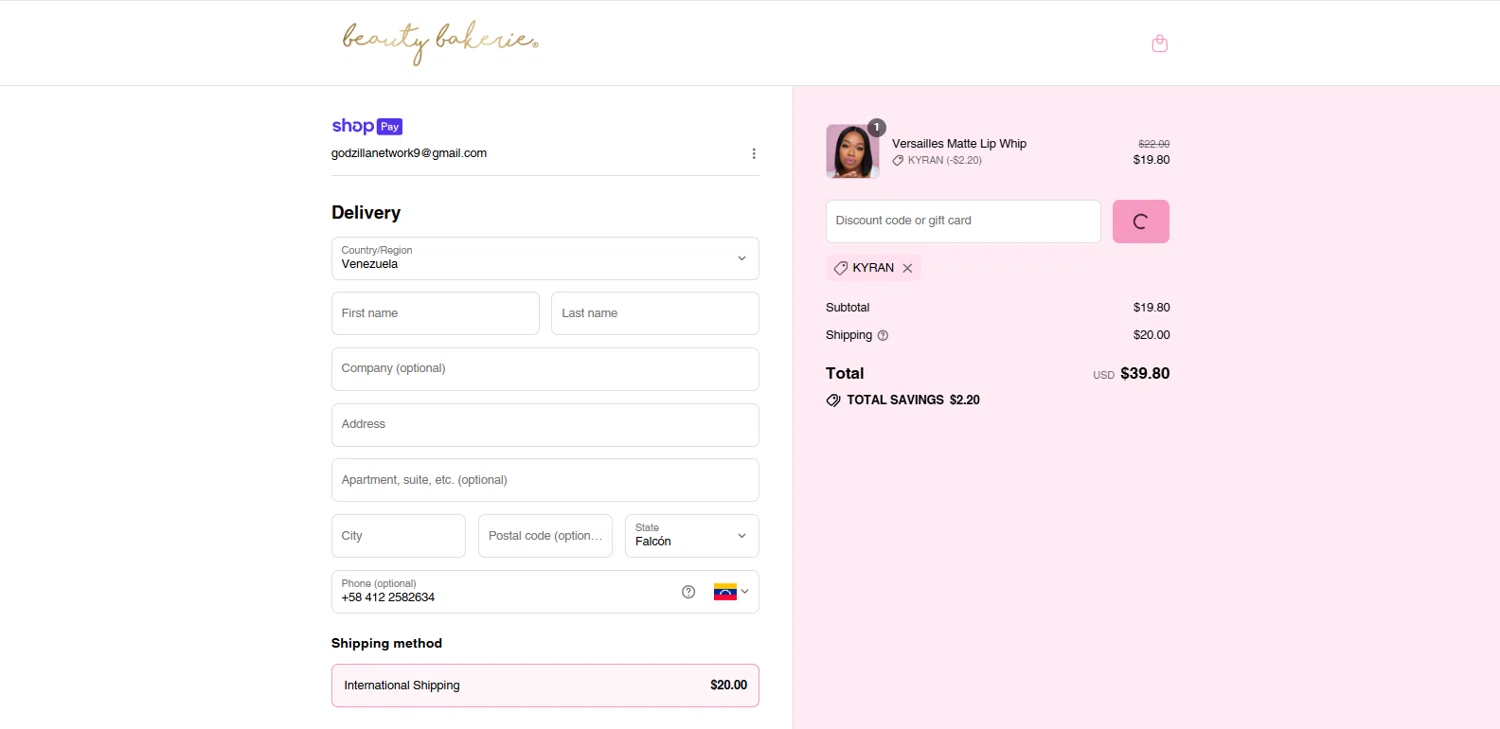Click the TOTAL SAVINGS $2.20 text
Image resolution: width=1500 pixels, height=729 pixels.
tap(913, 400)
